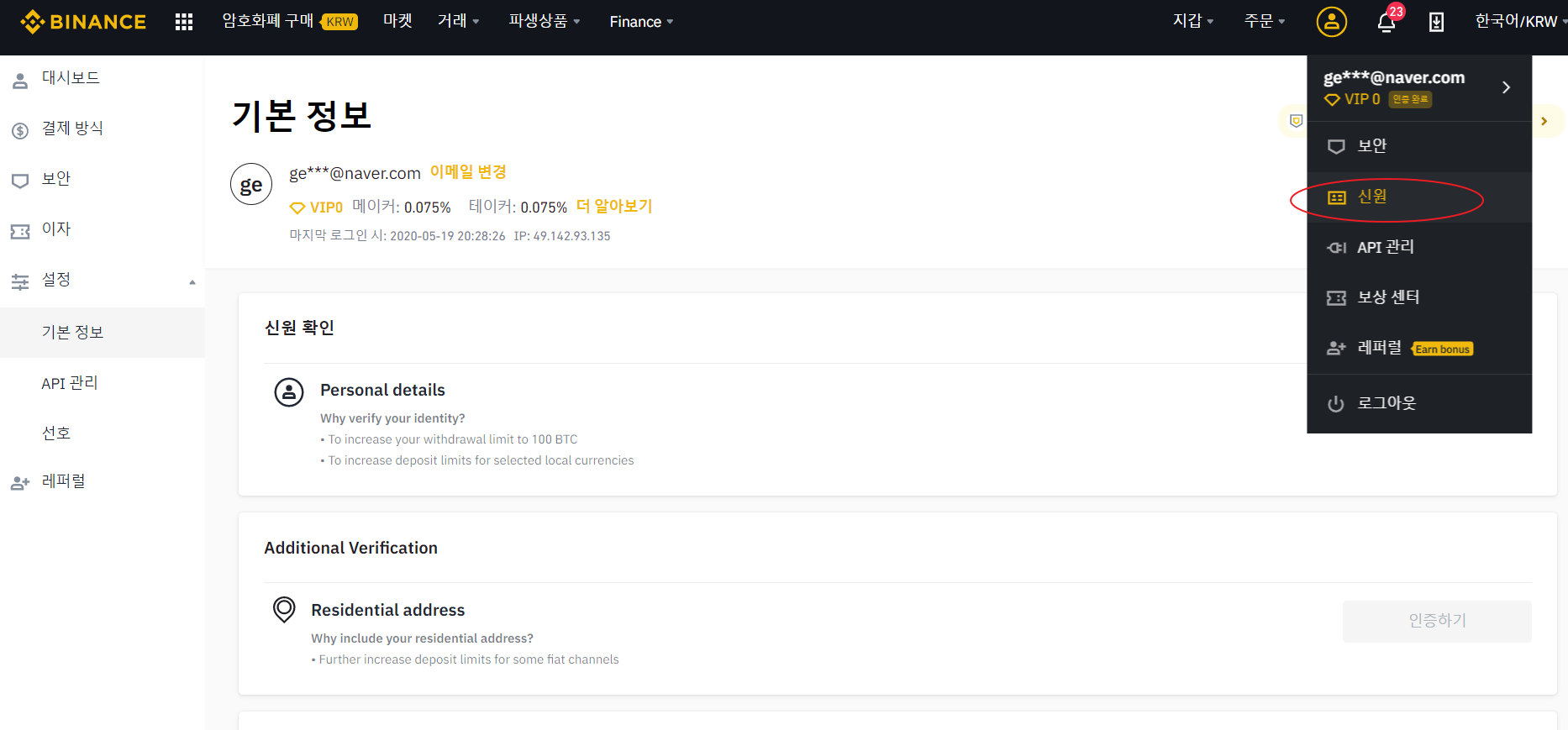
Task: Click the 신원 확인 section title
Action: coord(299,328)
